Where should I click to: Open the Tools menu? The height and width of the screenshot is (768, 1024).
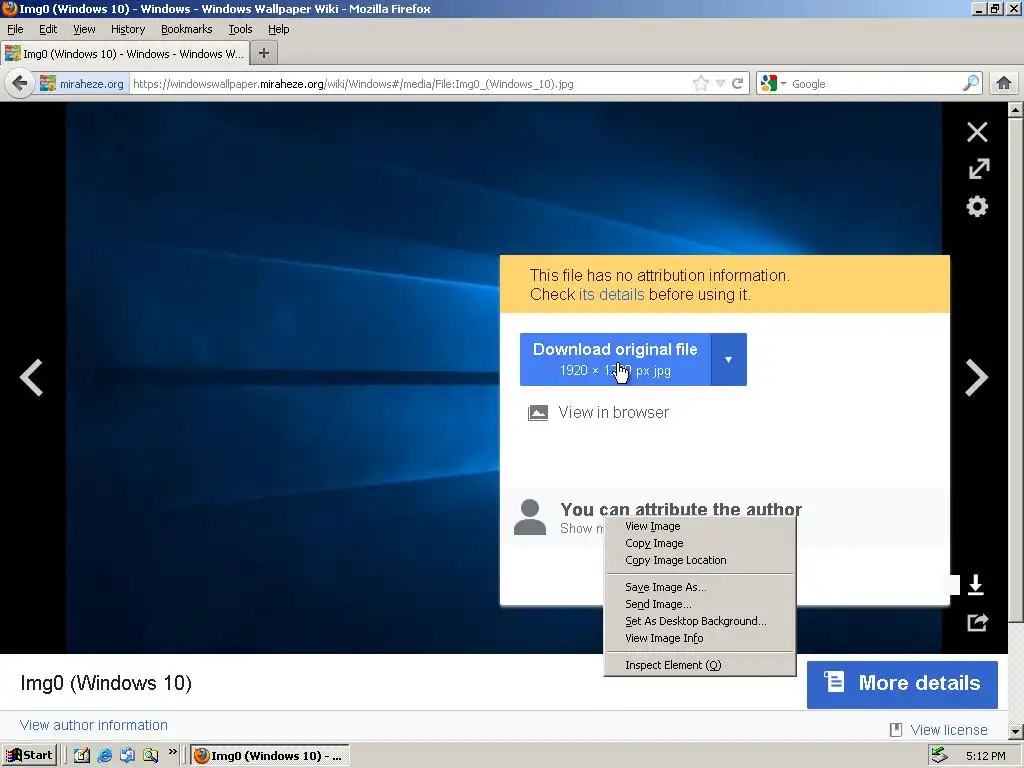coord(240,29)
